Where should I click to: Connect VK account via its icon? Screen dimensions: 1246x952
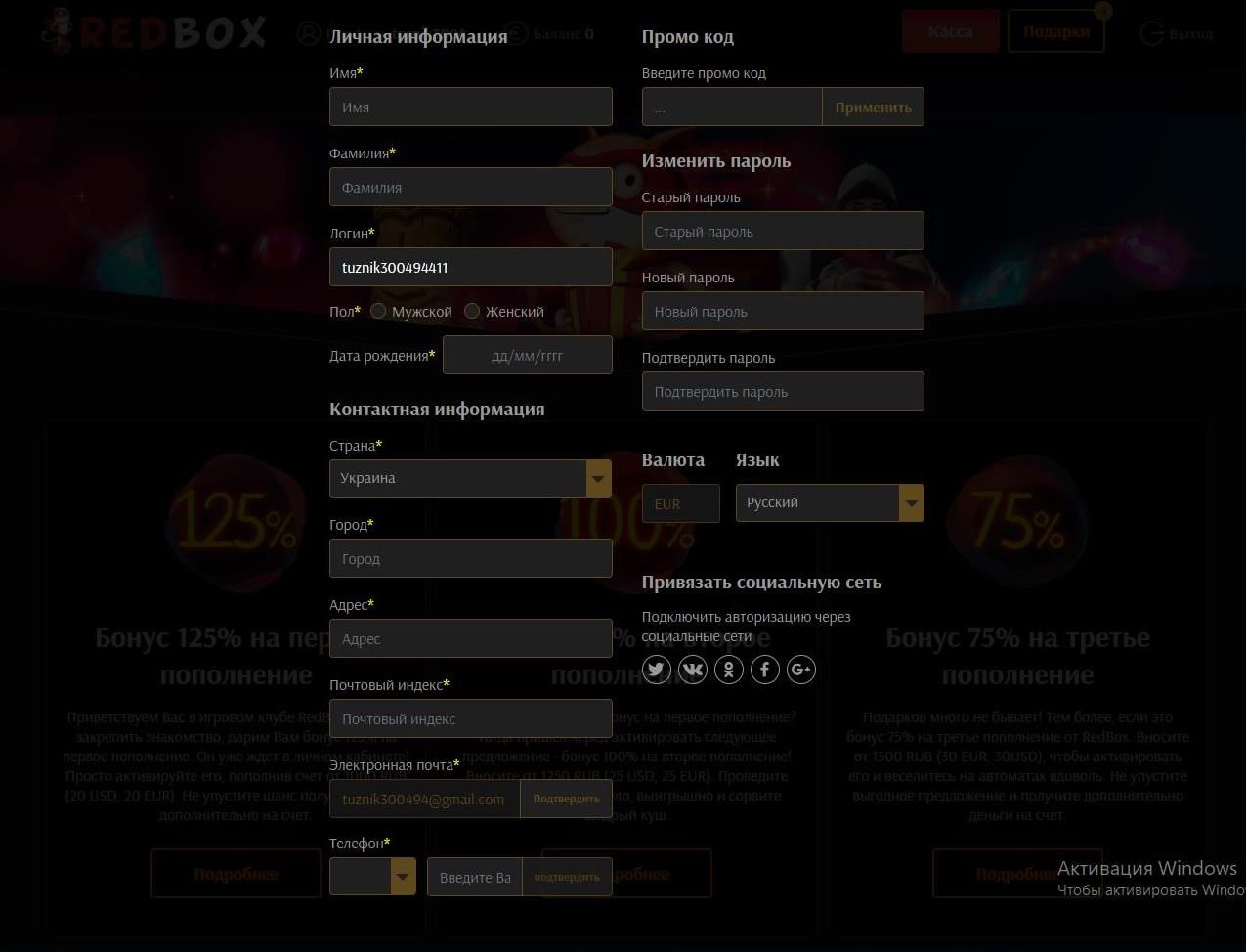pos(692,670)
